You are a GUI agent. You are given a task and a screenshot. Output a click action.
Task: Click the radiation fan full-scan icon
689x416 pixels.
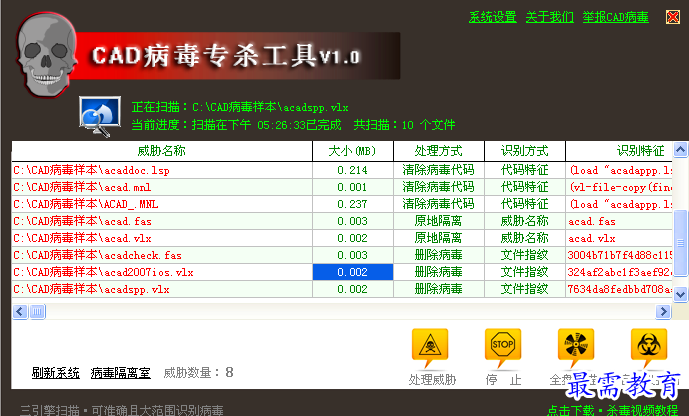tap(576, 346)
